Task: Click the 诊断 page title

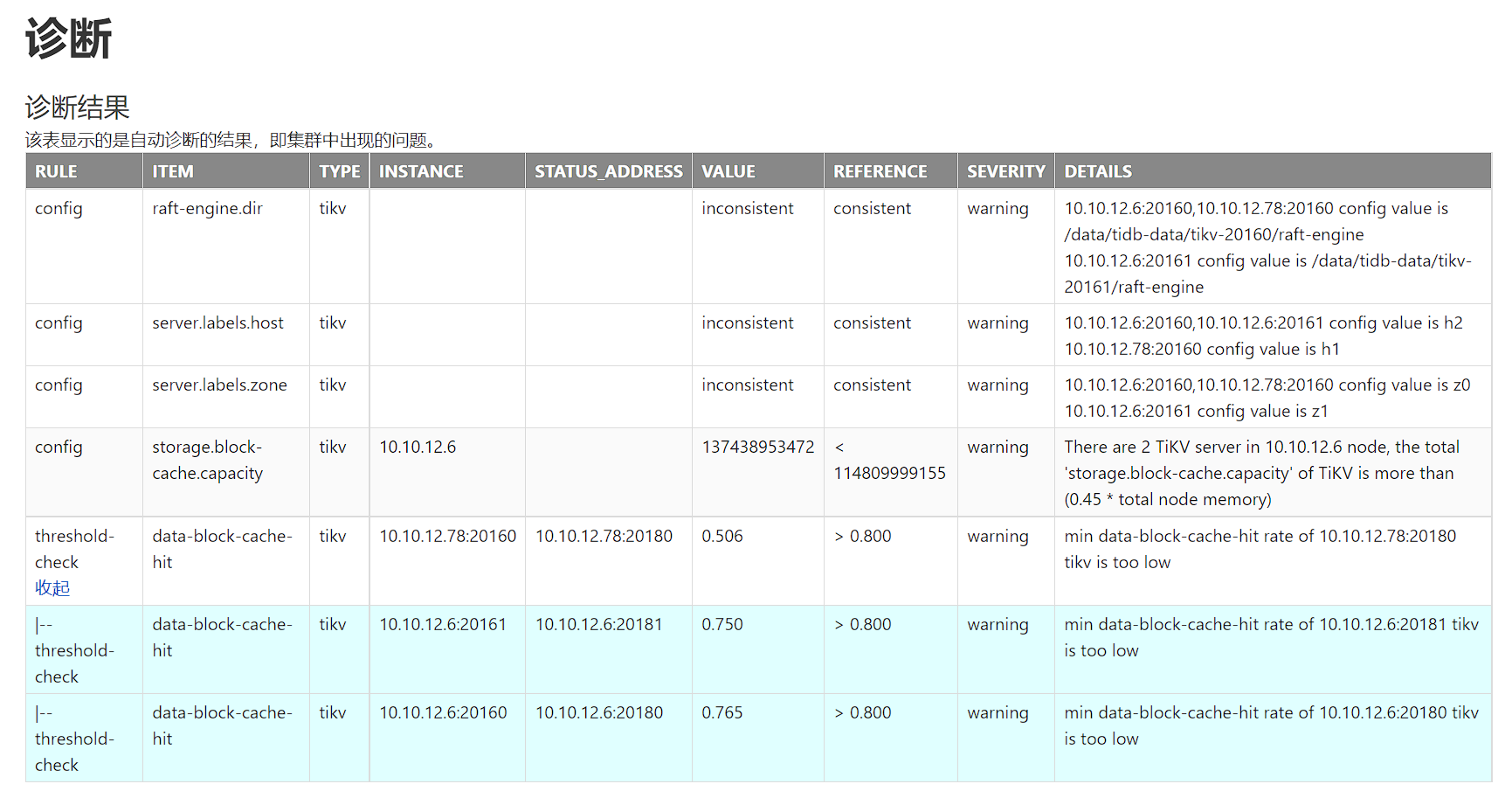Action: [68, 39]
